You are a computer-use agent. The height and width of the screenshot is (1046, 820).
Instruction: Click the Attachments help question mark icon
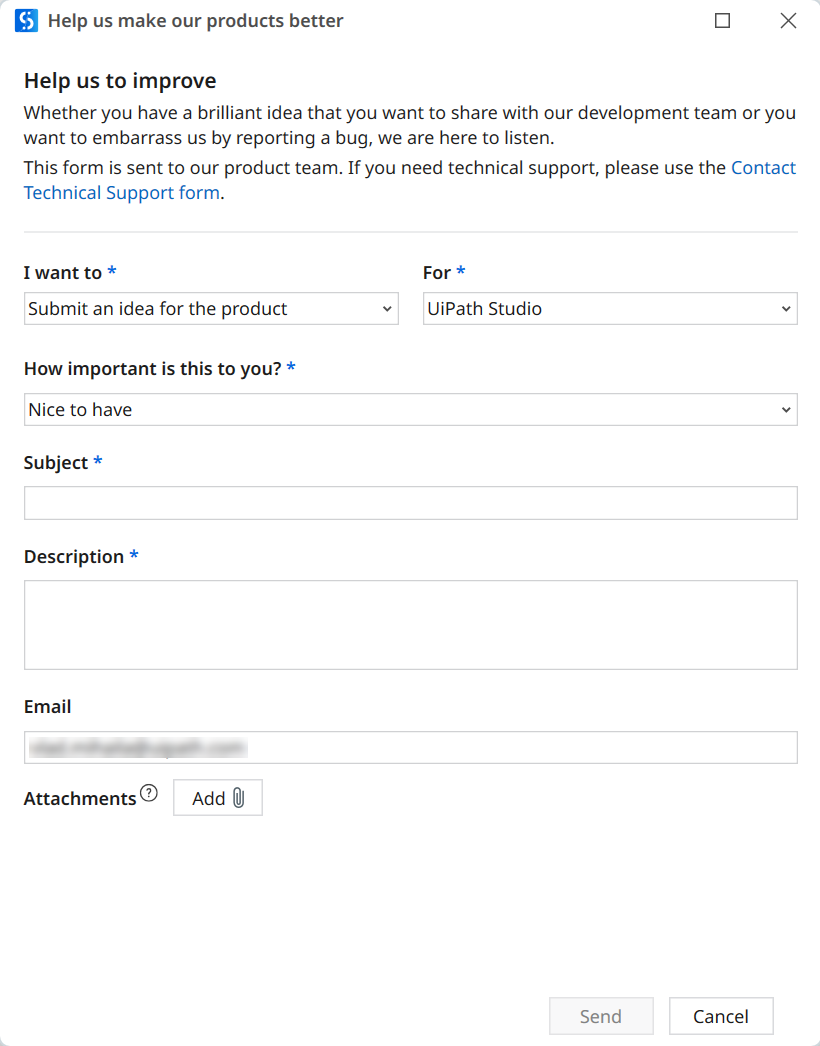(x=149, y=794)
